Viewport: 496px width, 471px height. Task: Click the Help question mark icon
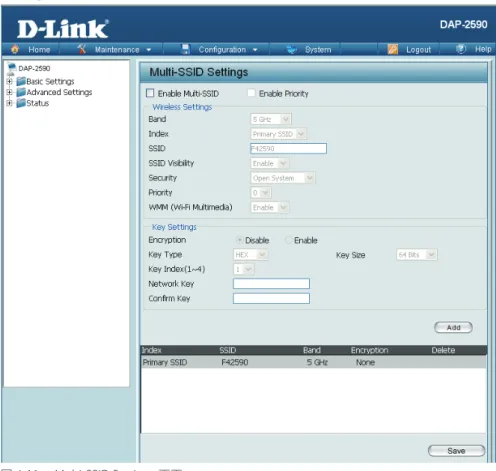[461, 49]
